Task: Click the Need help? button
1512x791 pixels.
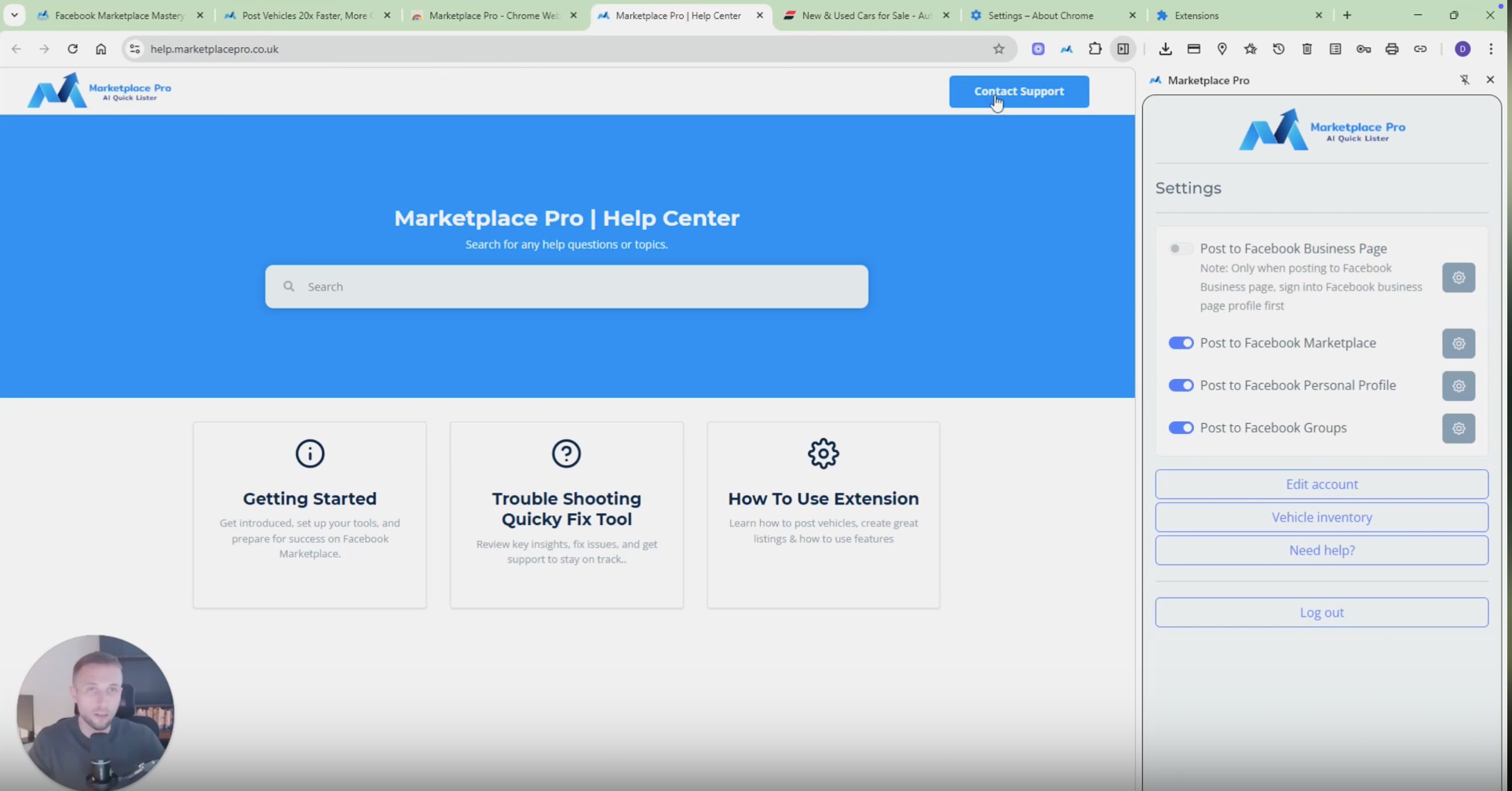Action: point(1321,550)
